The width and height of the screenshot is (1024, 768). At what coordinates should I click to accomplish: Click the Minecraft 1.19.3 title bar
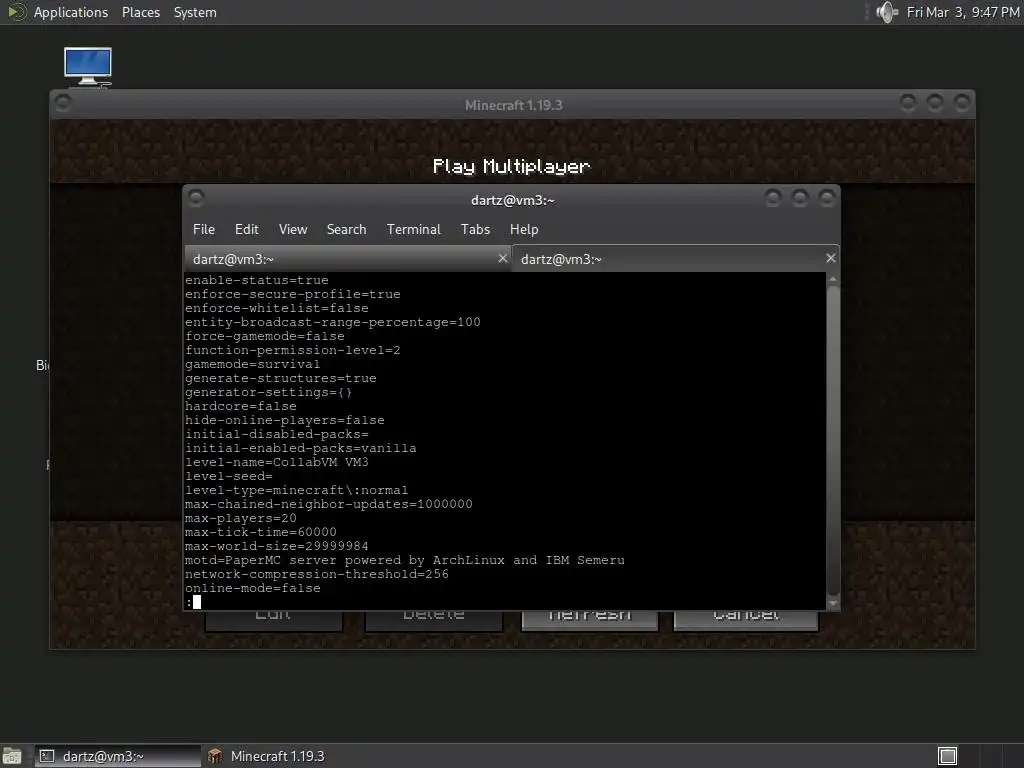point(513,105)
